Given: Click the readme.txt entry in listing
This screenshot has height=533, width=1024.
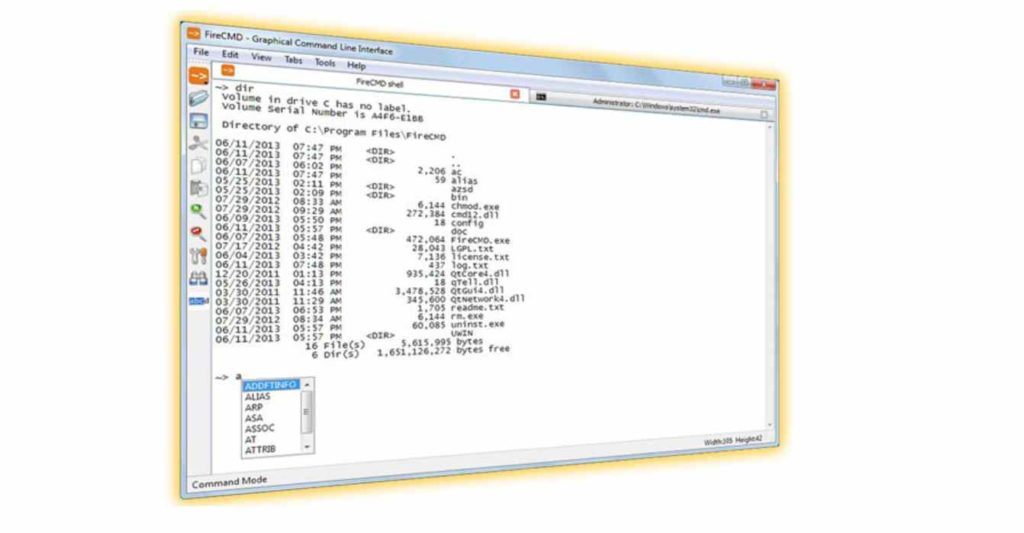Looking at the screenshot, I should (477, 307).
